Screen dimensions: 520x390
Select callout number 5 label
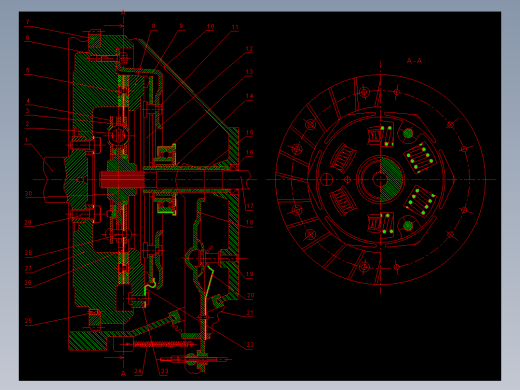(28, 71)
